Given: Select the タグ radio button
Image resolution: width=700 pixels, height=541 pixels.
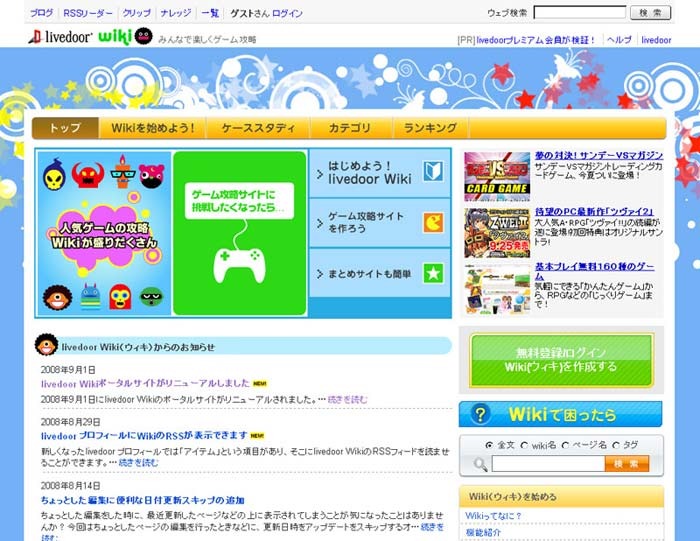Looking at the screenshot, I should pyautogui.click(x=616, y=445).
